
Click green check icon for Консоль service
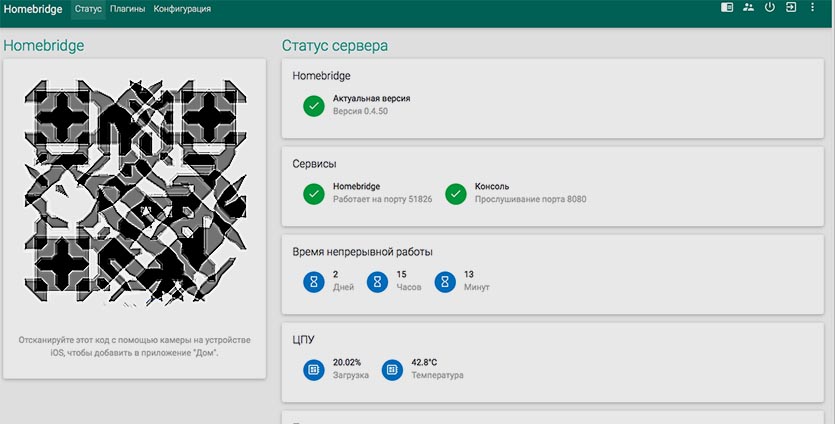click(x=456, y=193)
